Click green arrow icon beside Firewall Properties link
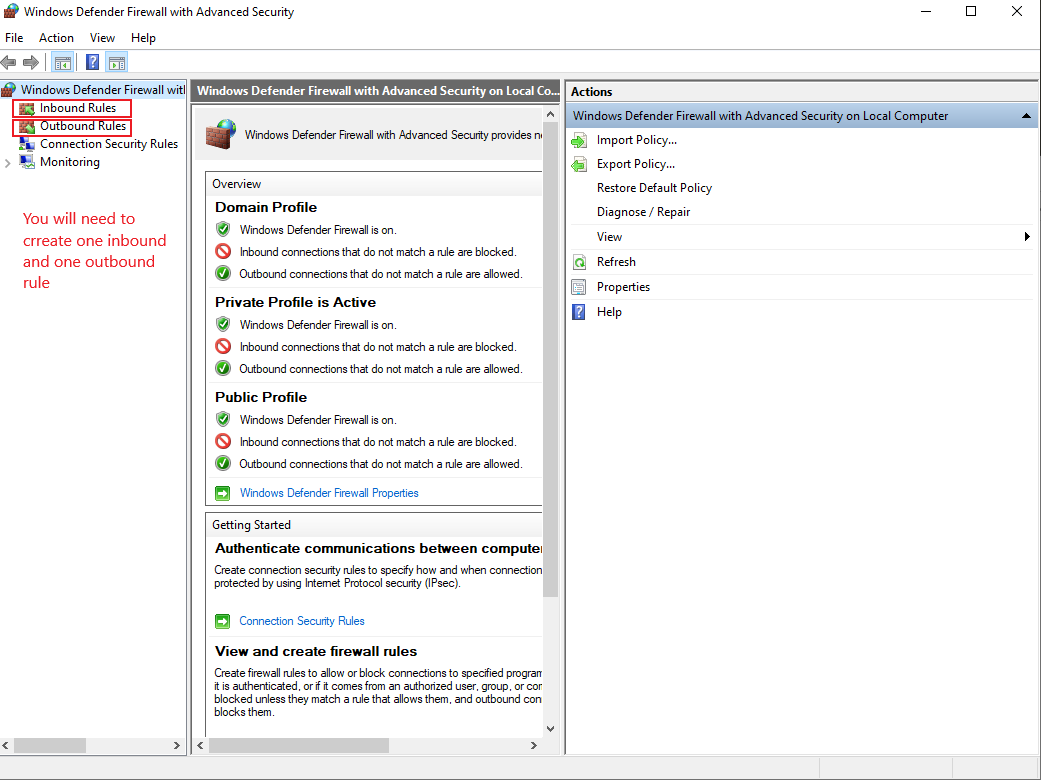Image resolution: width=1041 pixels, height=780 pixels. [222, 493]
